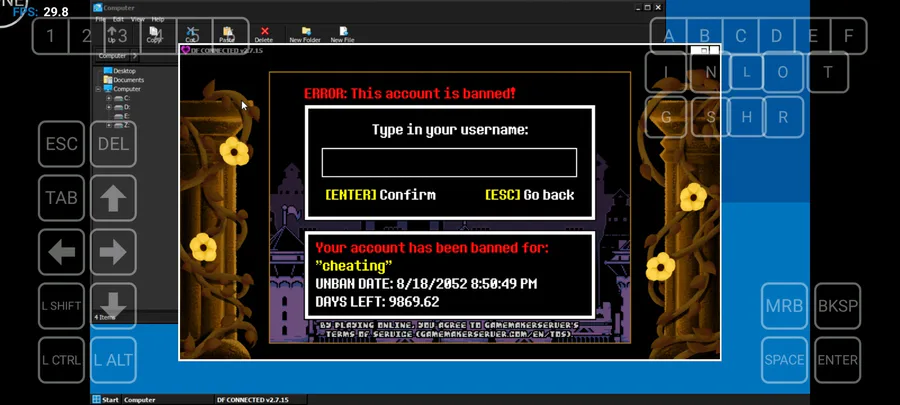Image resolution: width=900 pixels, height=405 pixels.
Task: Switch to DF CONNECTED v2.7.15 taskbar item
Action: 261,400
